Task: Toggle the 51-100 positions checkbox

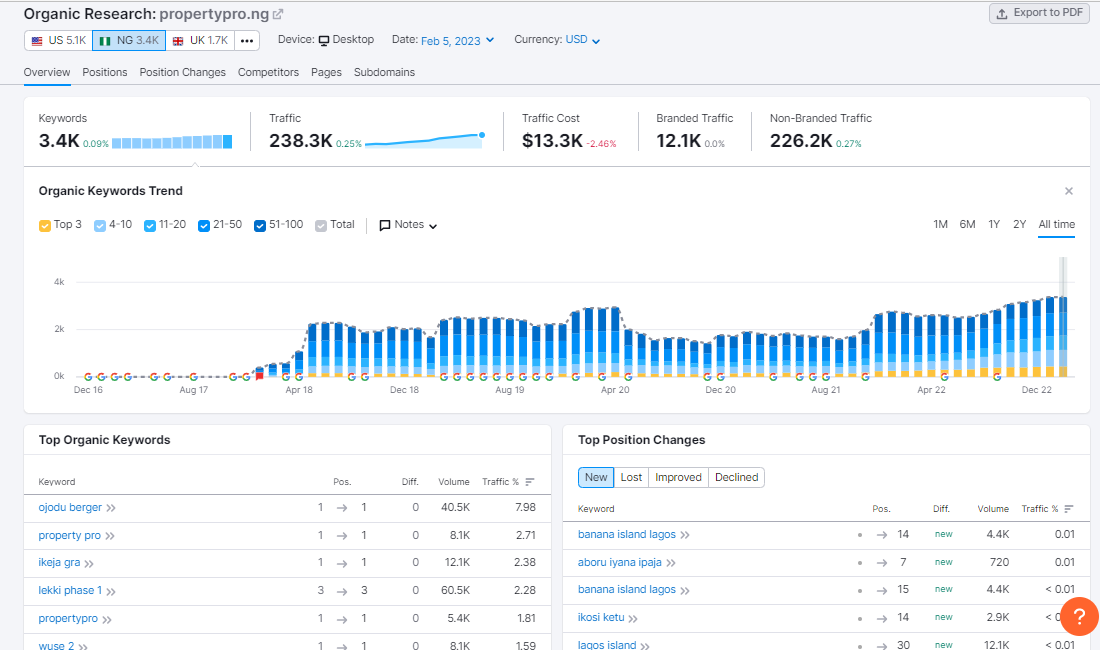Action: coord(260,226)
